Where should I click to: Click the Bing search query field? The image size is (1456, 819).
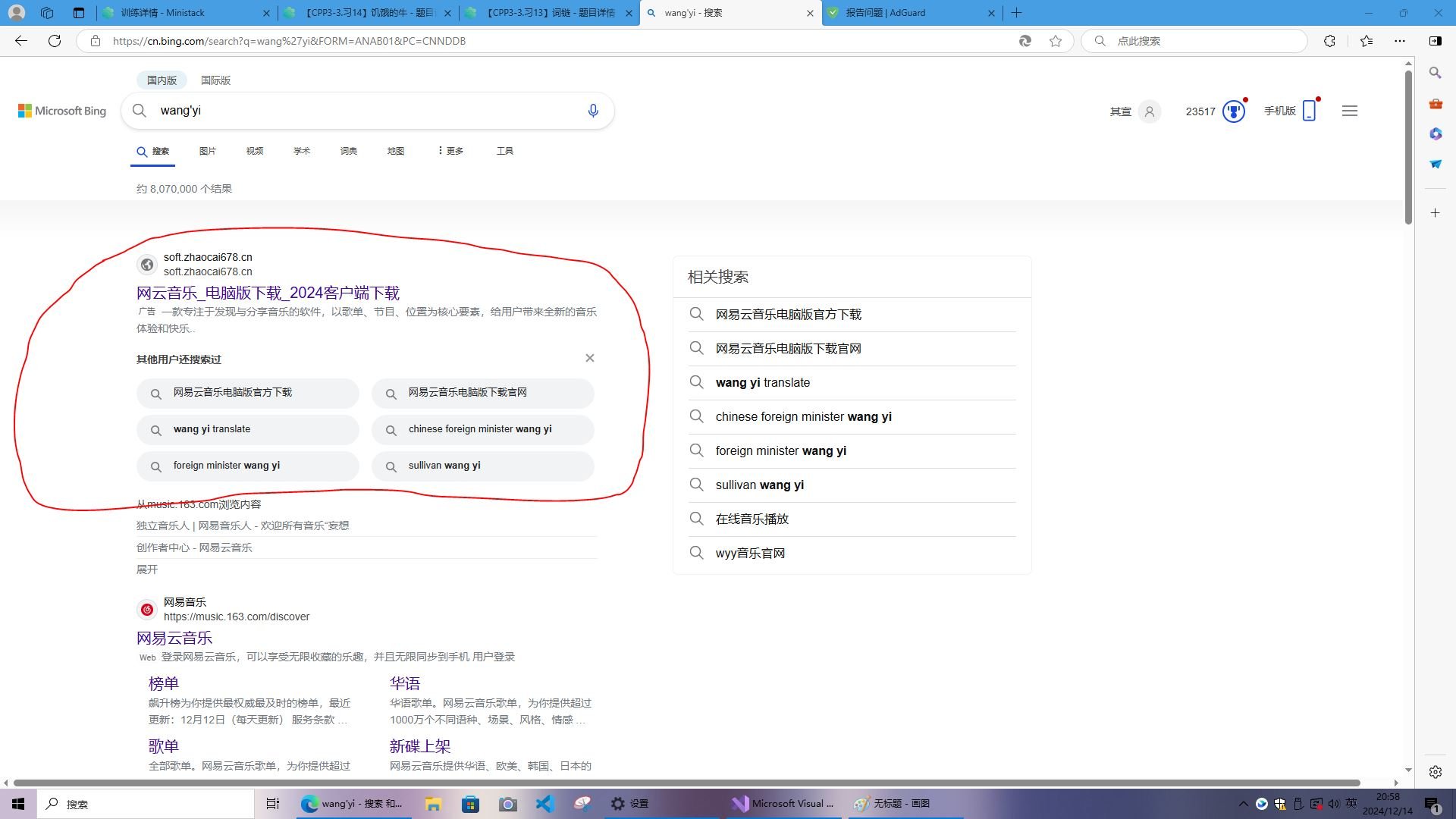tap(368, 111)
